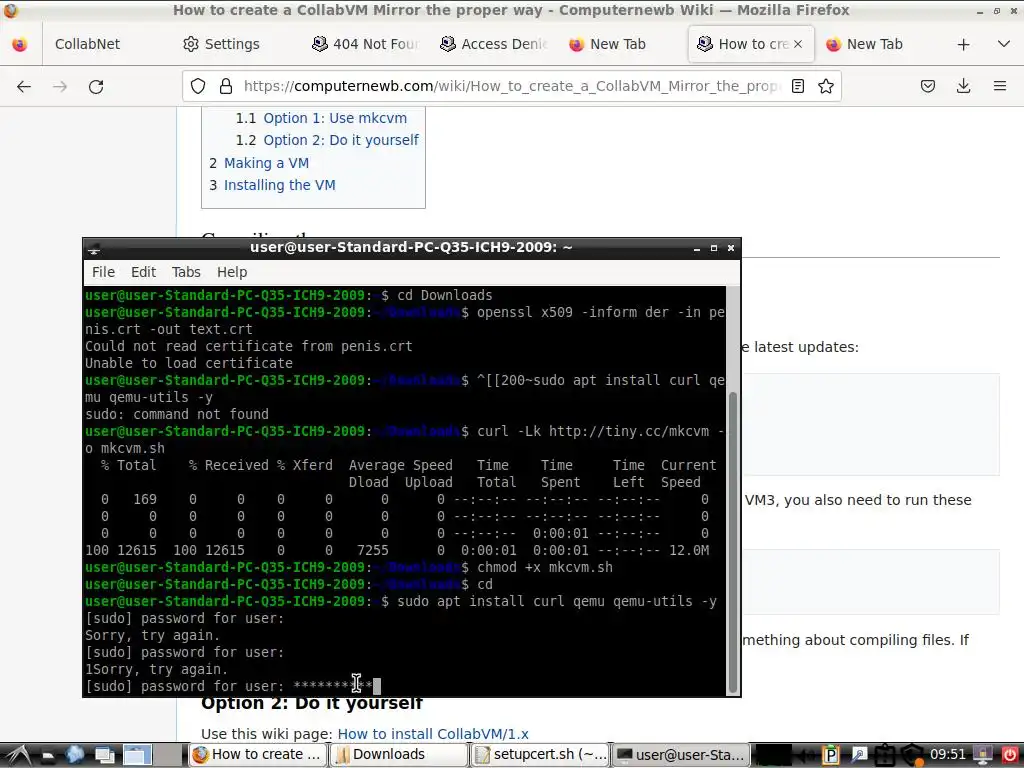
Task: Click the Firefox back arrow
Action: pos(24,86)
